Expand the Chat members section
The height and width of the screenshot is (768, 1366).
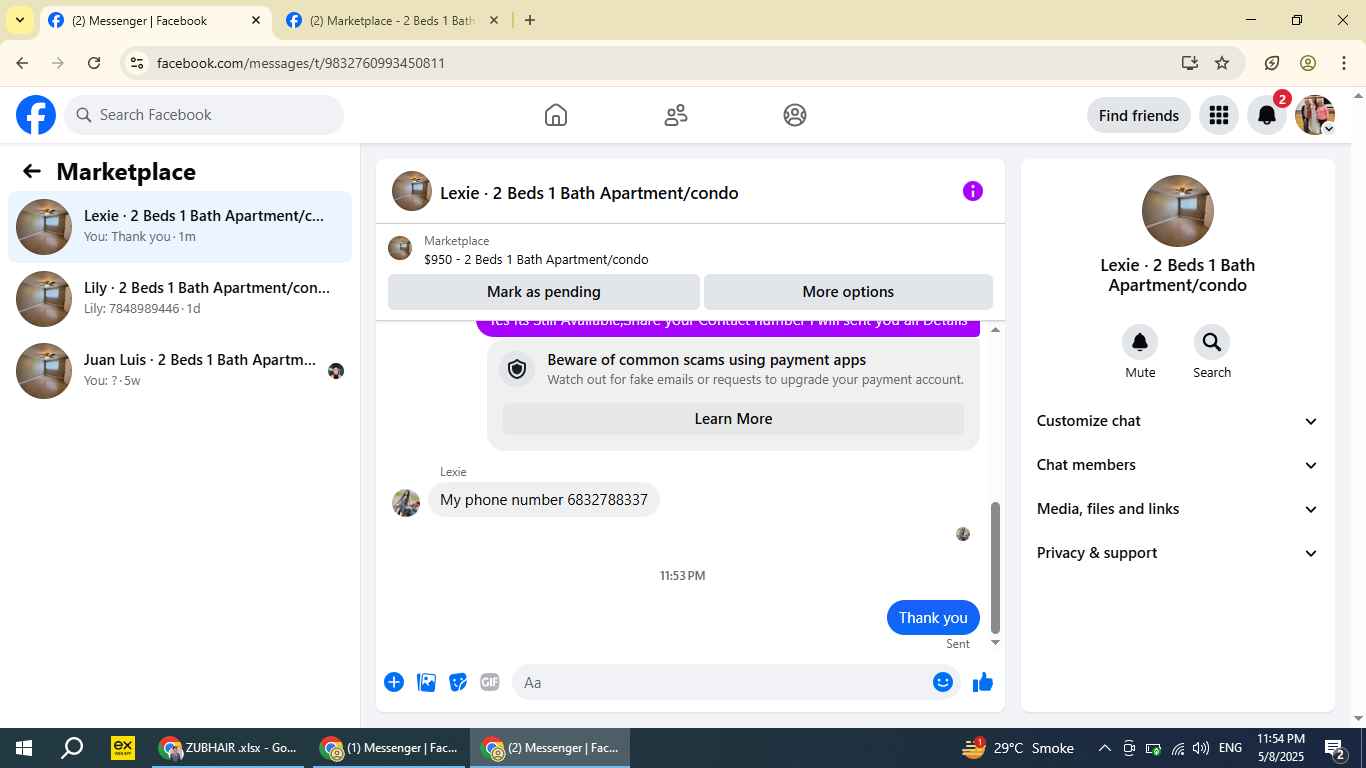coord(1178,465)
